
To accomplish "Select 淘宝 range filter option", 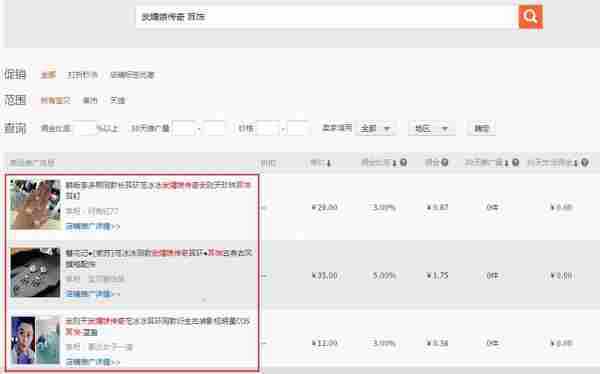I will coord(90,100).
